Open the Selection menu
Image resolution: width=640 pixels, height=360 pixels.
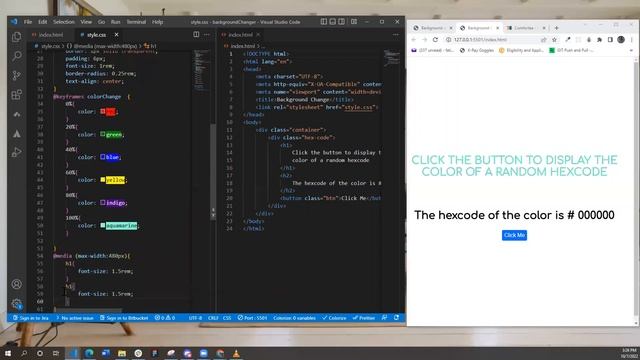(64, 22)
